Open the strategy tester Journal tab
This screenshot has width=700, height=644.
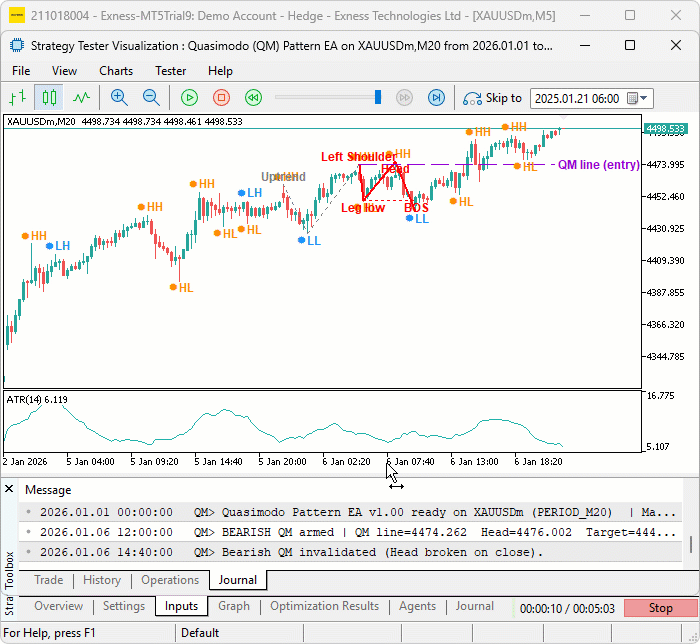tap(475, 606)
